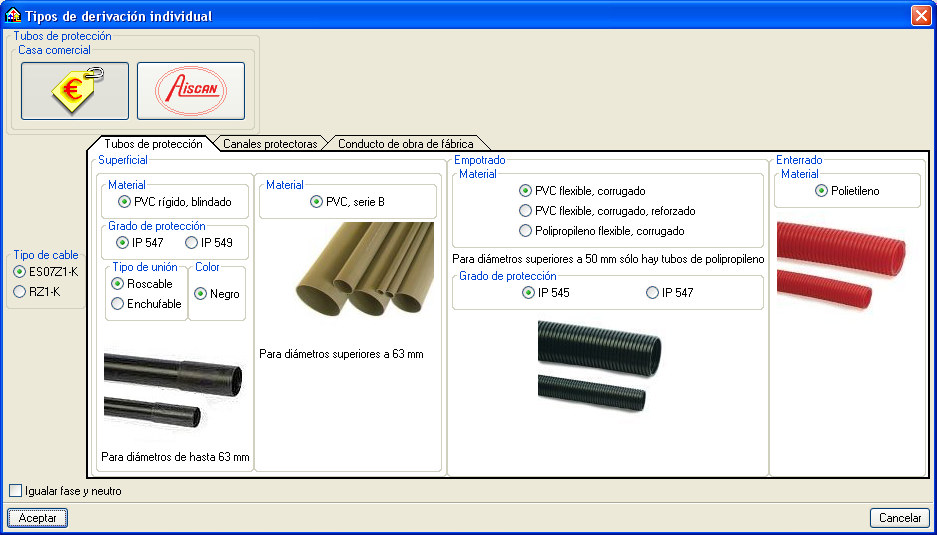Screen dimensions: 937x535
Task: Choose IP 549 protection grade
Action: (209, 243)
